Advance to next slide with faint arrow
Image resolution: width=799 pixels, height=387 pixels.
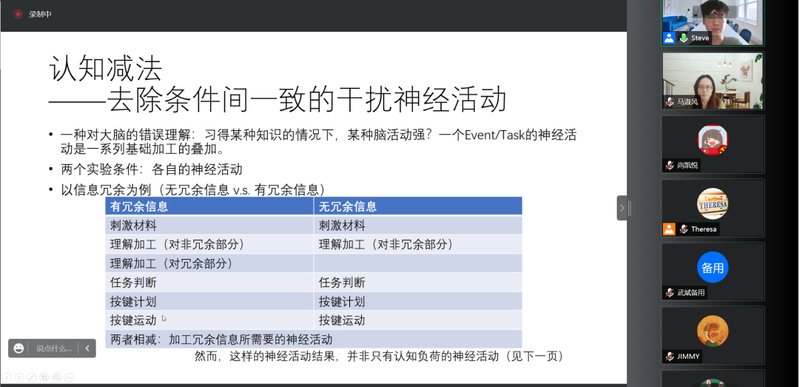click(19, 377)
